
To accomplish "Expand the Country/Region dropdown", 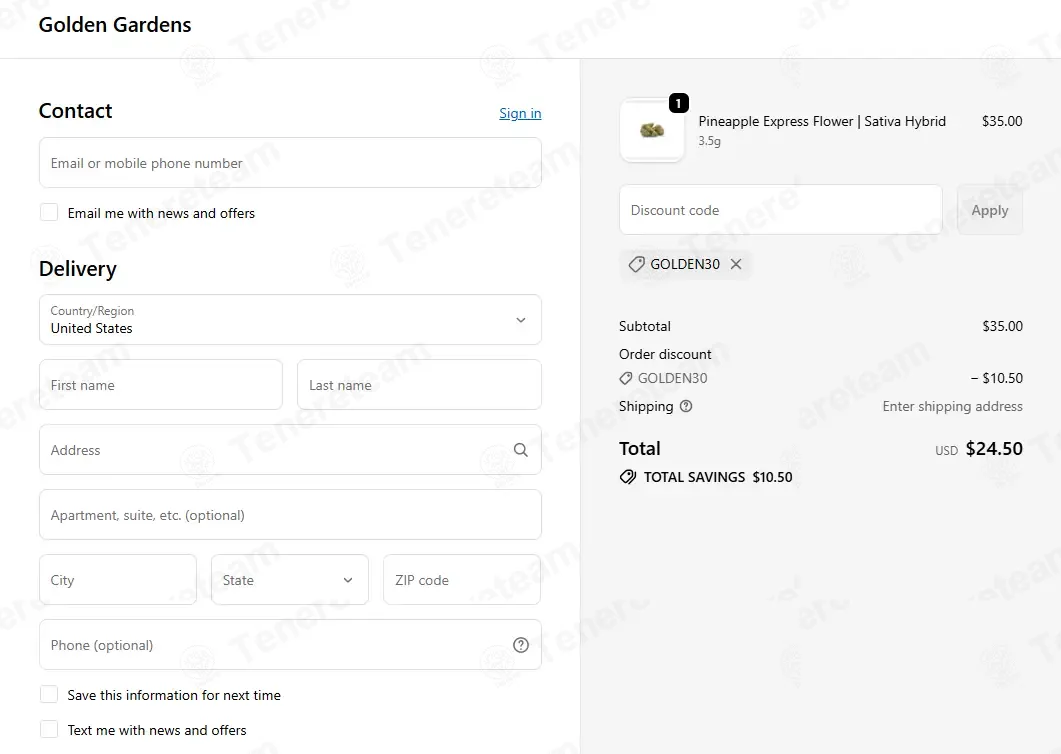I will tap(290, 319).
